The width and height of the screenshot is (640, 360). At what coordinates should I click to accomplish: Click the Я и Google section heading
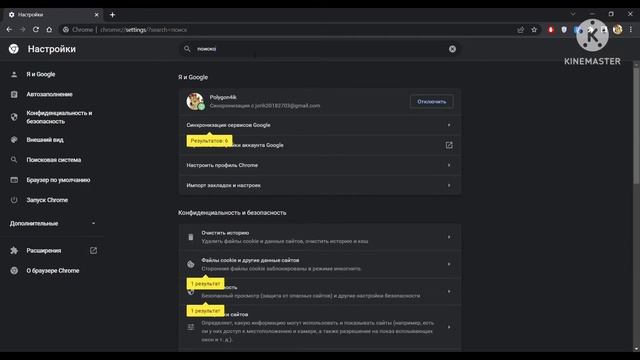click(x=193, y=77)
